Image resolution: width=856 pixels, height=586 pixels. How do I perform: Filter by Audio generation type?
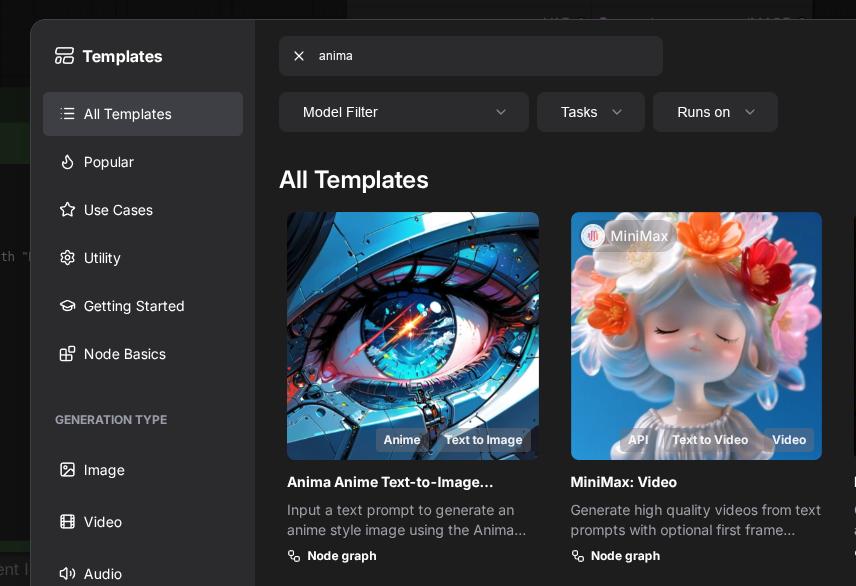[143, 573]
